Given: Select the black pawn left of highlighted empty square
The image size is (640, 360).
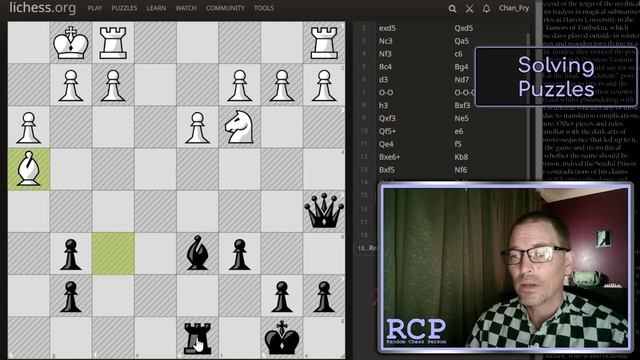Looking at the screenshot, I should [x=71, y=253].
